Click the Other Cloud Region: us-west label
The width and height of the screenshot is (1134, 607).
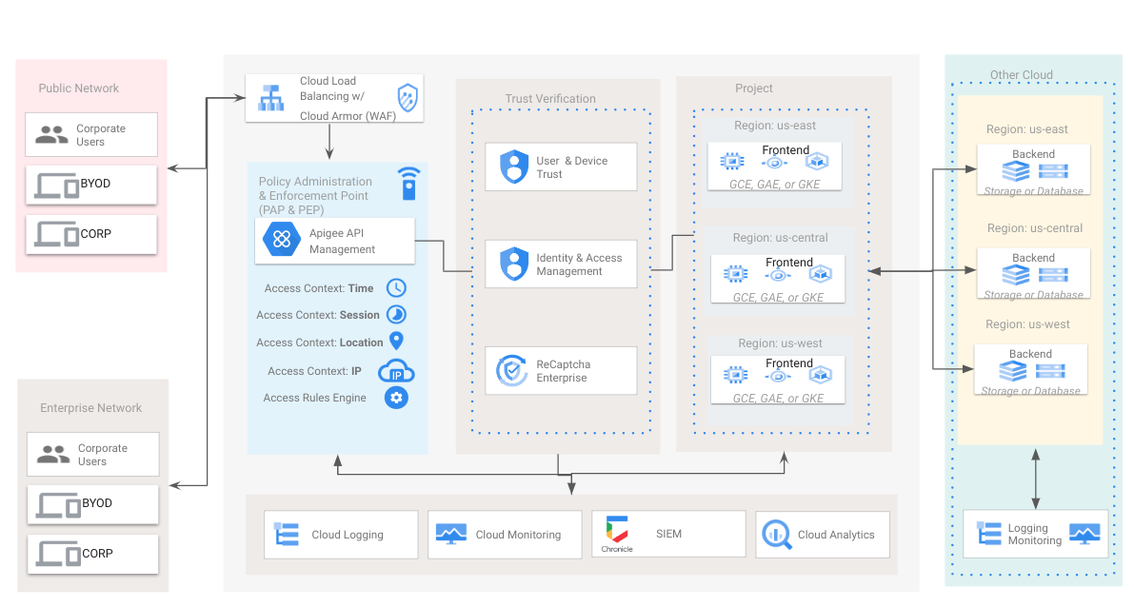tap(1028, 324)
